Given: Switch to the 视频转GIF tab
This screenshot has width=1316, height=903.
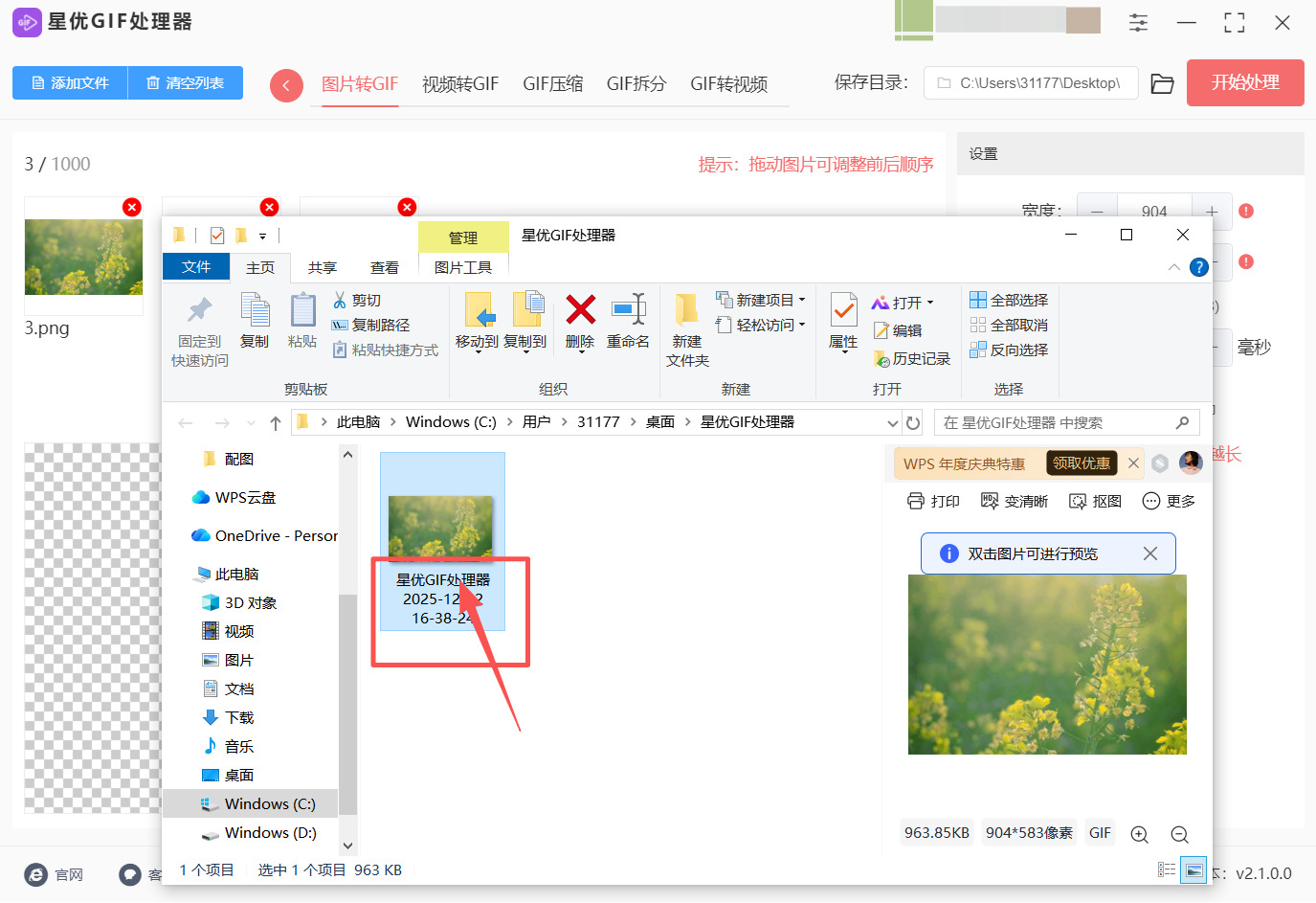Looking at the screenshot, I should point(460,83).
